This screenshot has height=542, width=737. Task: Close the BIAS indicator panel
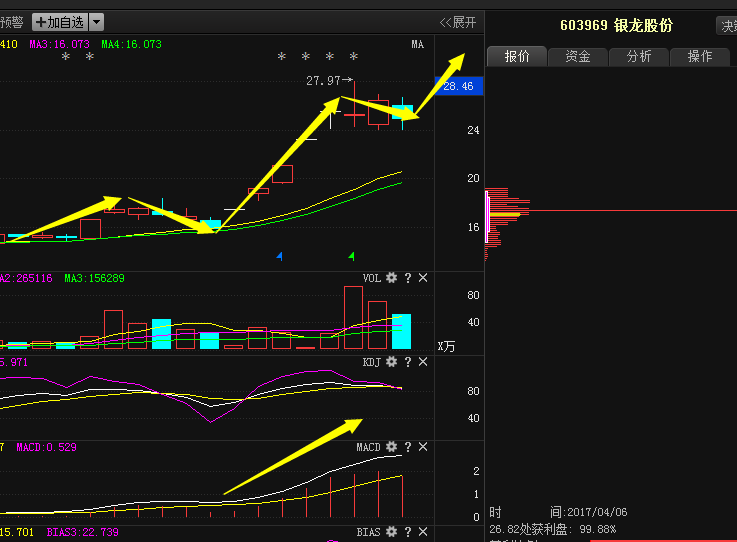pyautogui.click(x=423, y=532)
